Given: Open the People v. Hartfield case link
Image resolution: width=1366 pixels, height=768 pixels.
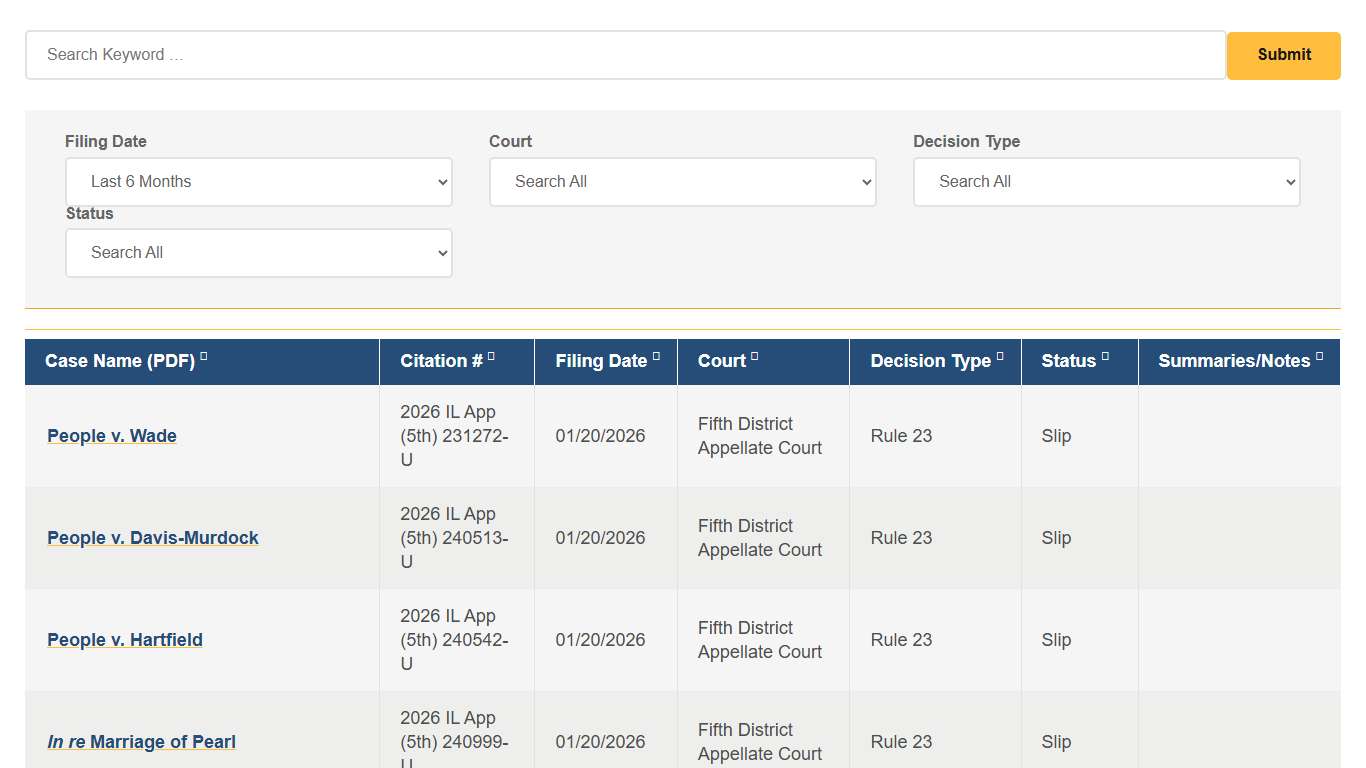Looking at the screenshot, I should coord(125,640).
